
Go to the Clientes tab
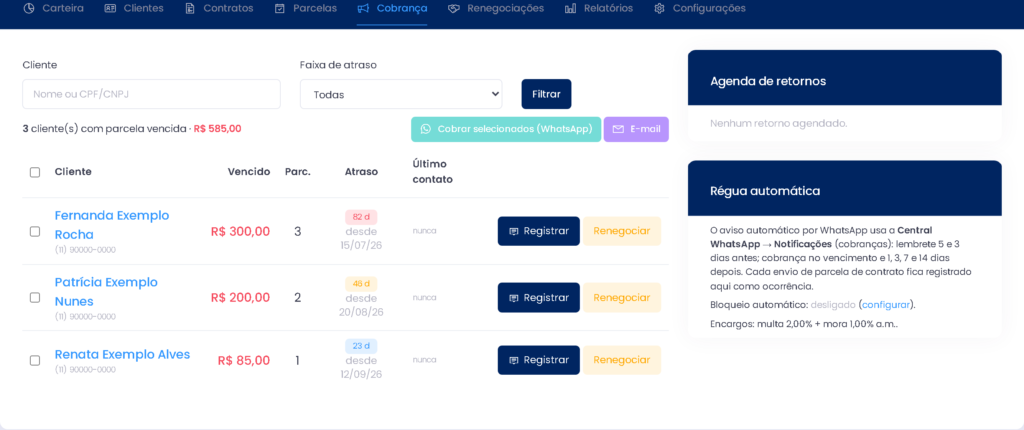(x=134, y=8)
